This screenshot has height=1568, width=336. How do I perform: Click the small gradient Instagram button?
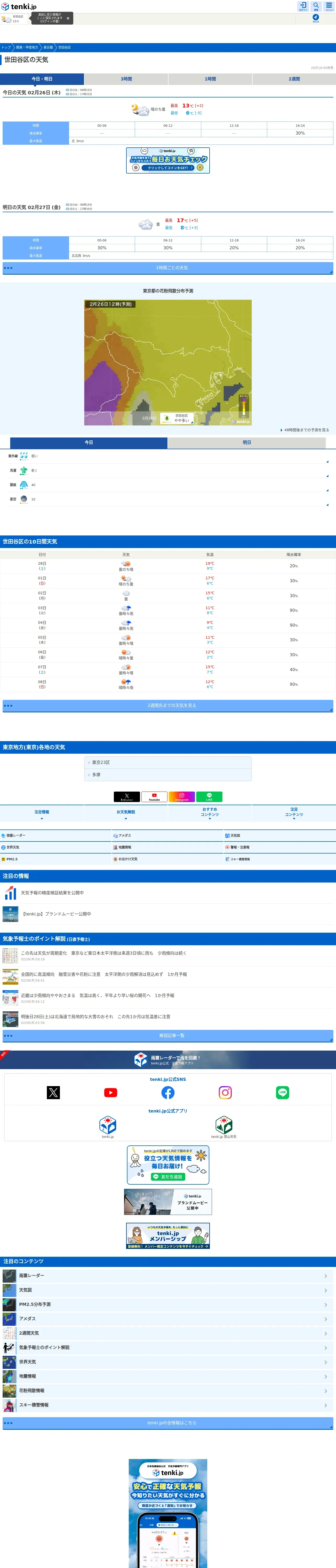click(x=182, y=796)
